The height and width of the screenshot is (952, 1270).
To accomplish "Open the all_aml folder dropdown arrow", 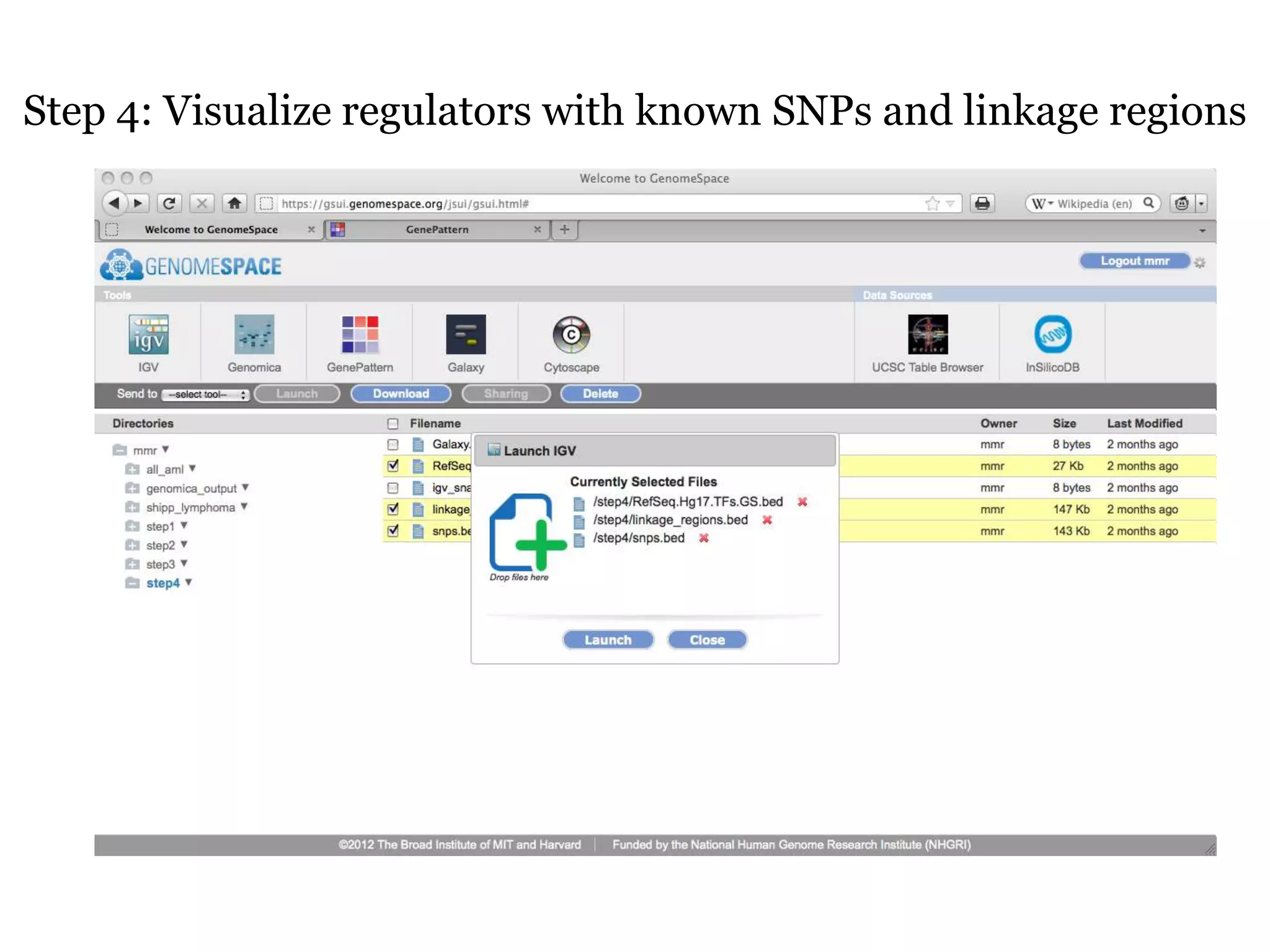I will click(192, 469).
